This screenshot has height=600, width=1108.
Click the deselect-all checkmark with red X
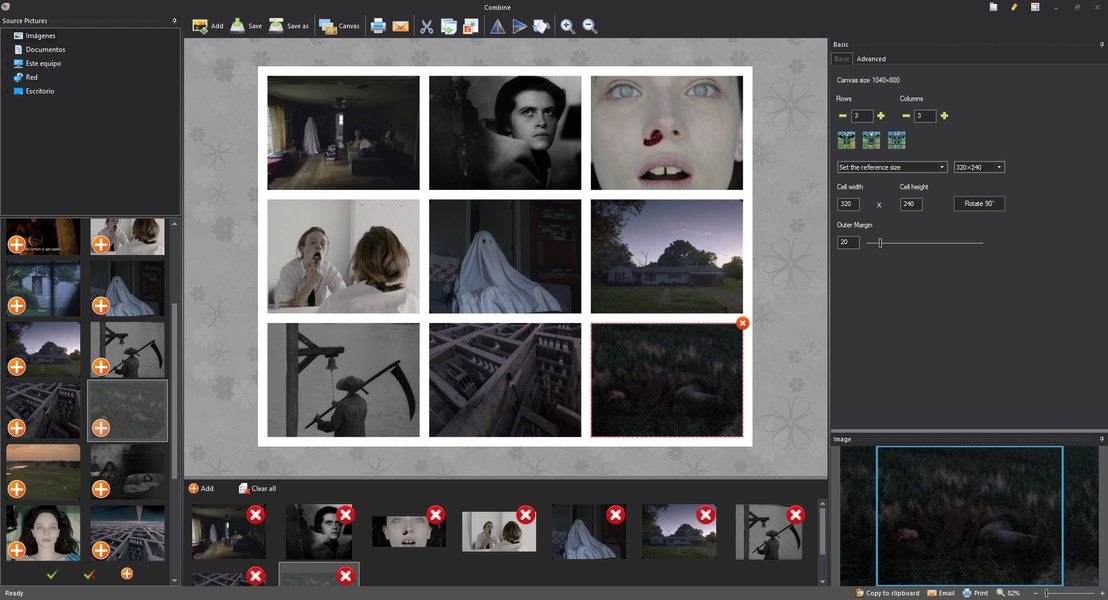click(89, 574)
